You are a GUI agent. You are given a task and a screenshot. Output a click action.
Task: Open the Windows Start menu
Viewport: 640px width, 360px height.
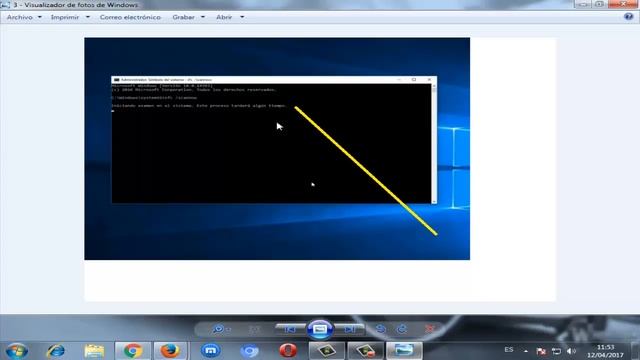(x=17, y=351)
